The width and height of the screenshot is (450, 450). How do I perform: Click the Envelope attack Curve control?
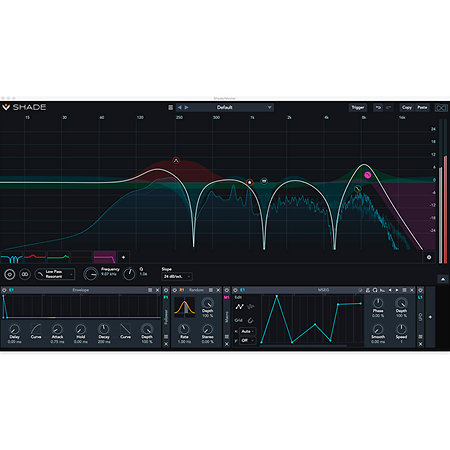(x=36, y=329)
